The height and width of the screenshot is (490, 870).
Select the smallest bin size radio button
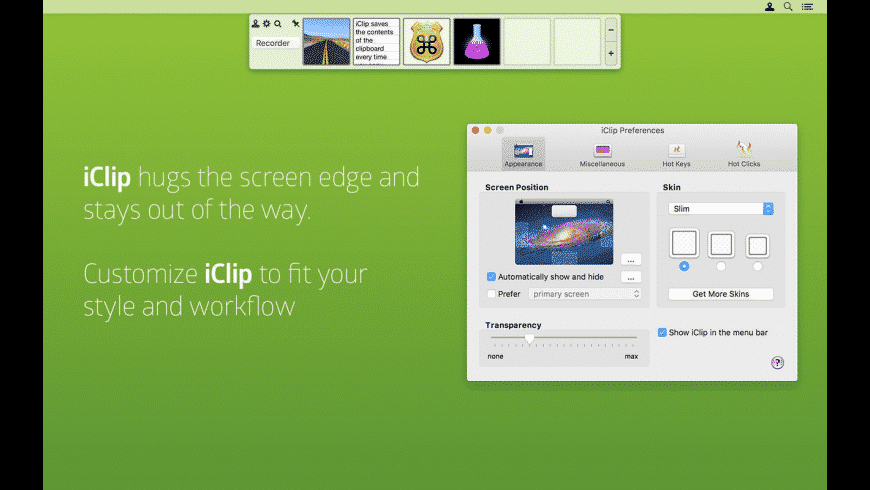click(757, 266)
